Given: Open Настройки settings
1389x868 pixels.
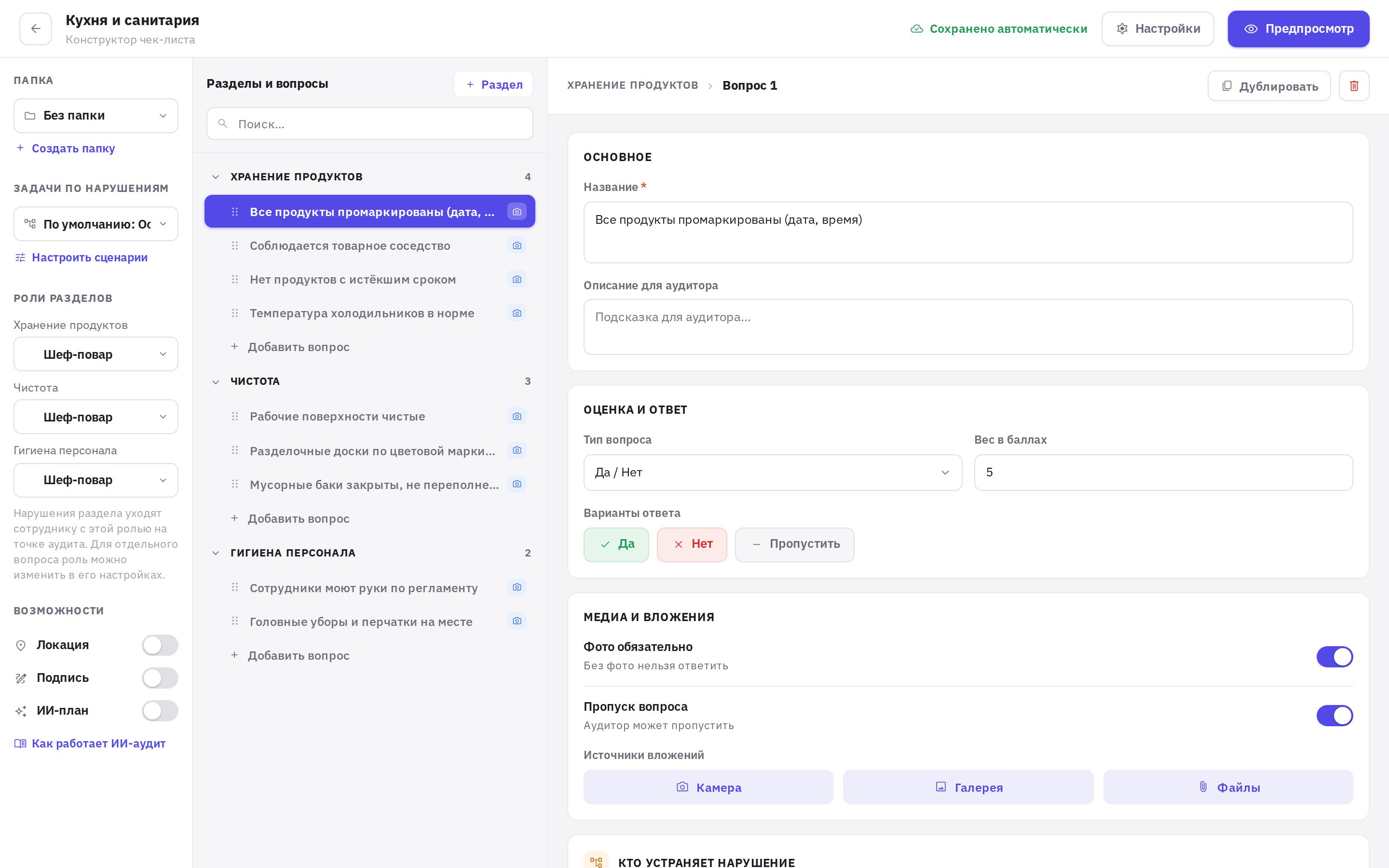Looking at the screenshot, I should (x=1157, y=29).
